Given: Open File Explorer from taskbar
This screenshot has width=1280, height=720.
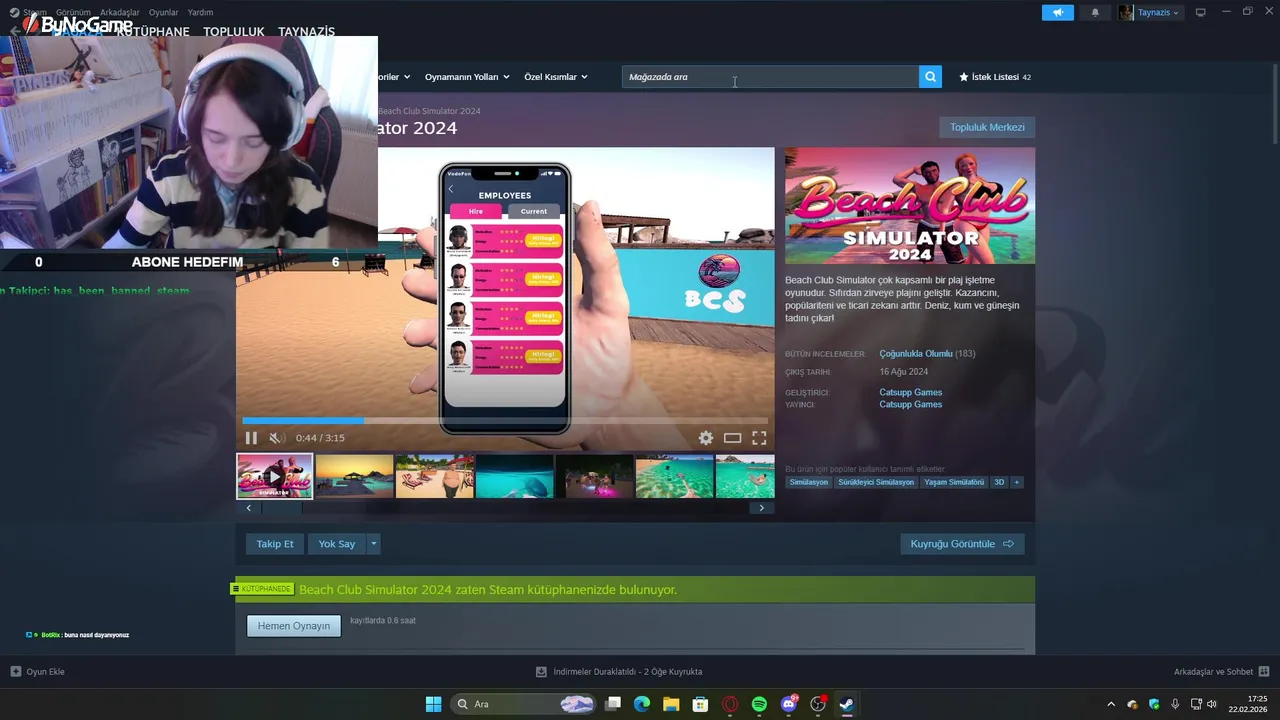Looking at the screenshot, I should point(671,704).
